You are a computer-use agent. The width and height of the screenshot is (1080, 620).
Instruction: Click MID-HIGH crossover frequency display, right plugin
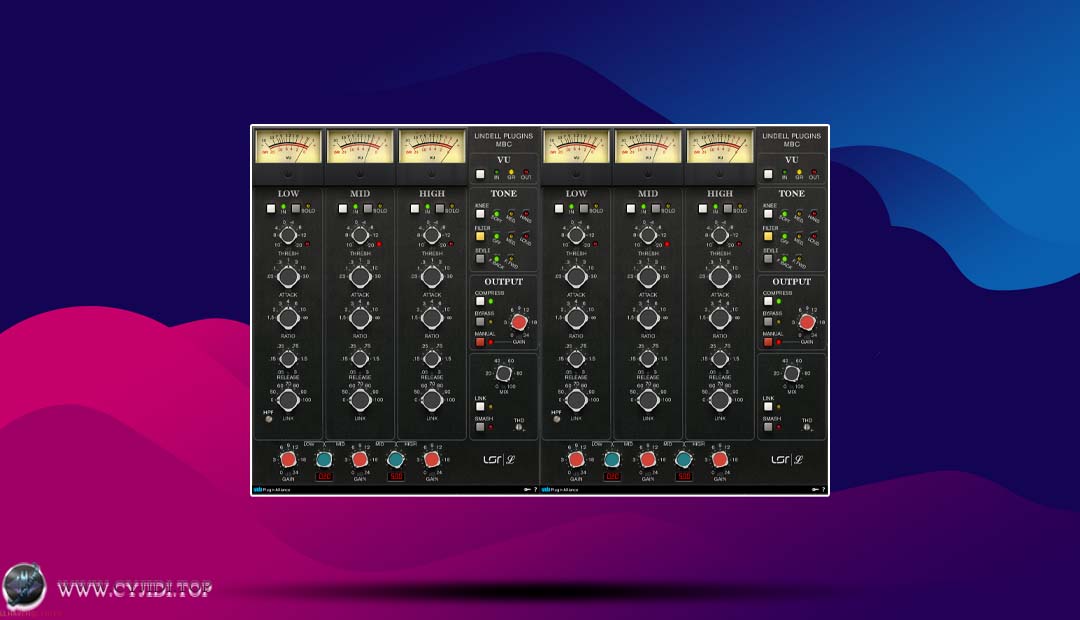coord(684,476)
